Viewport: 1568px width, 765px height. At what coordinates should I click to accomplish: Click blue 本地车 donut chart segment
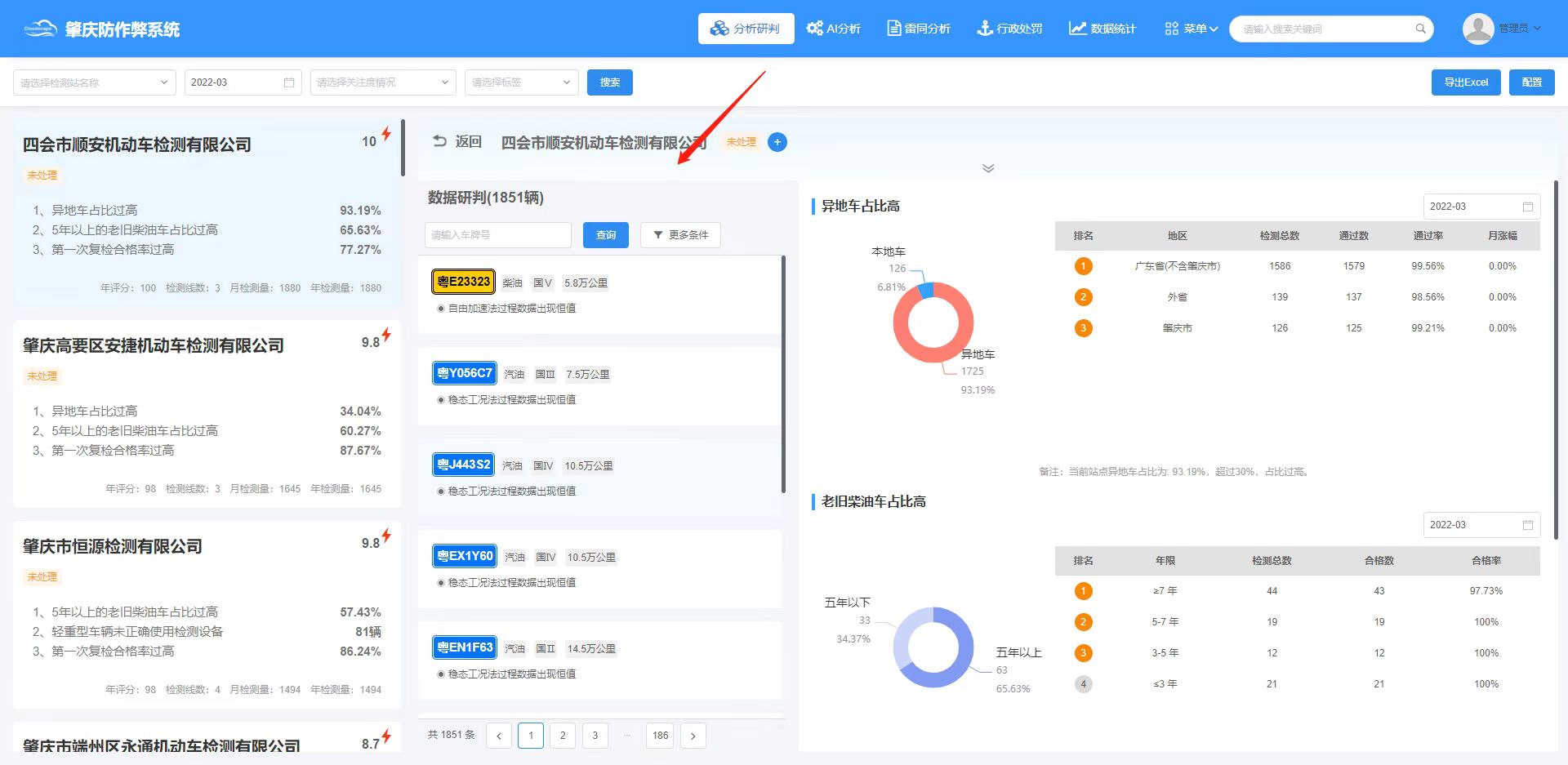926,290
